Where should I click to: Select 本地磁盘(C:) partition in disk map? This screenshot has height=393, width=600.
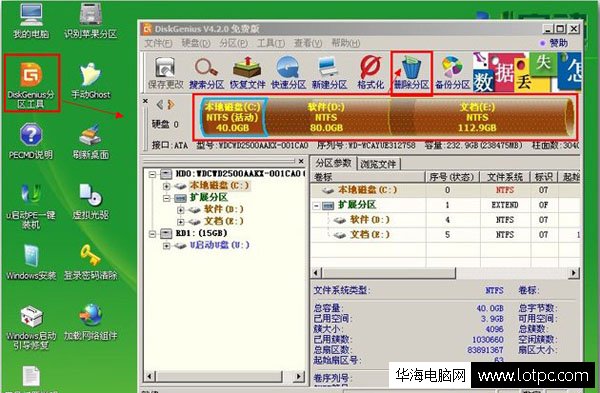[x=233, y=117]
